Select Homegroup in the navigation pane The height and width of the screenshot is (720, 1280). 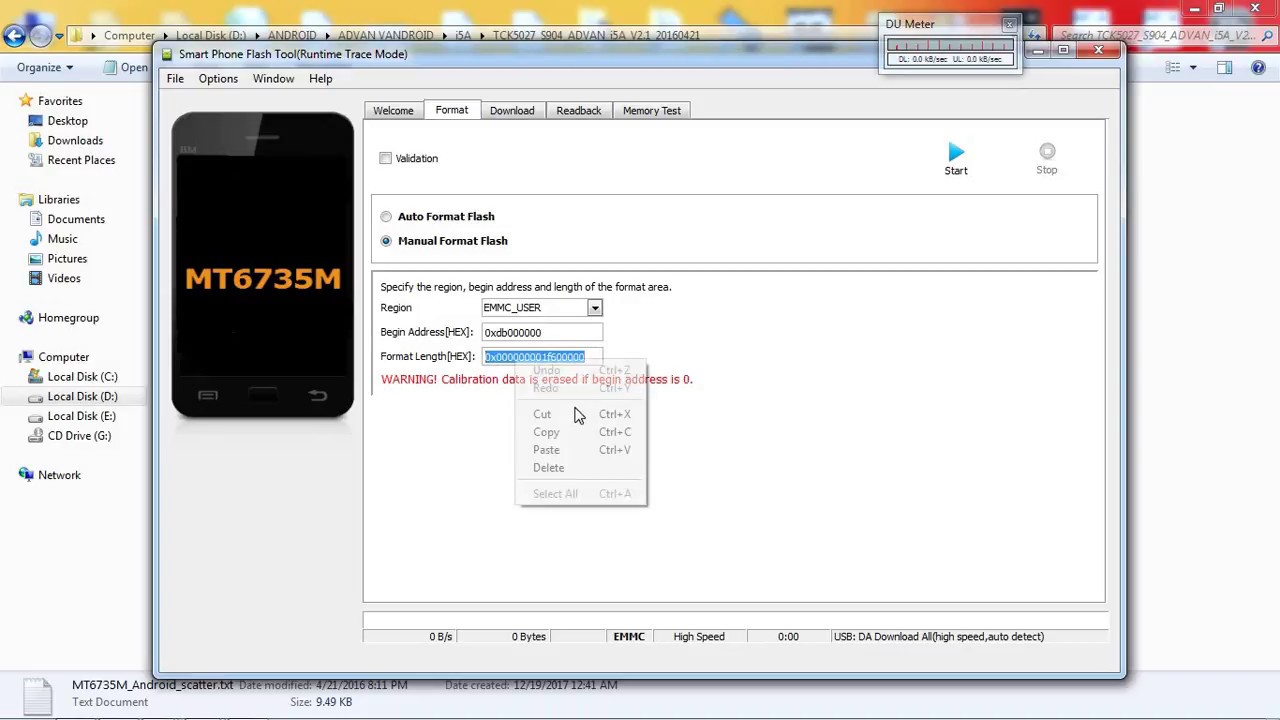[68, 318]
